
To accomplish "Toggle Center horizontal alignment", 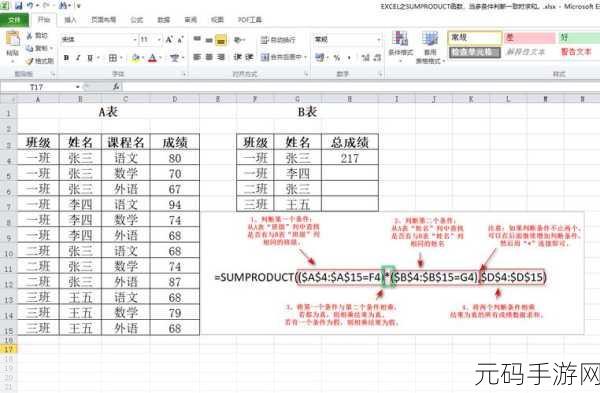I will click(209, 57).
